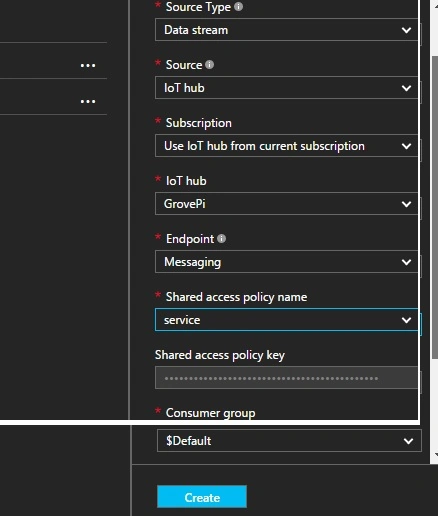Open the Source dropdown showing IoT hub
This screenshot has height=516, width=438.
pos(287,88)
